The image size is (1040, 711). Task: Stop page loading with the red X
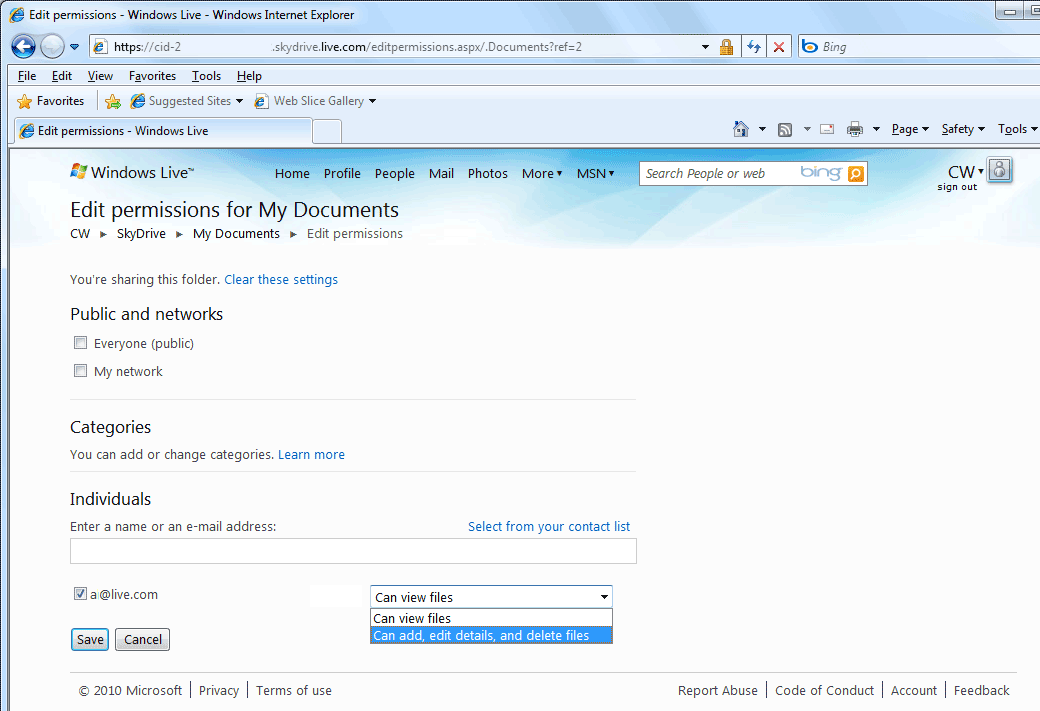point(779,47)
